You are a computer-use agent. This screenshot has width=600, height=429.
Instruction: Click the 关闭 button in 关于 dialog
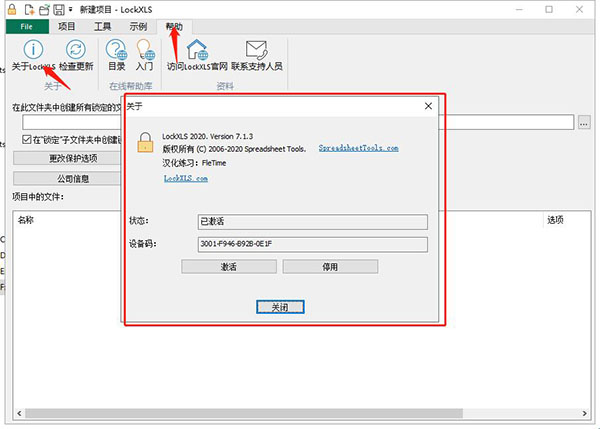tap(279, 307)
